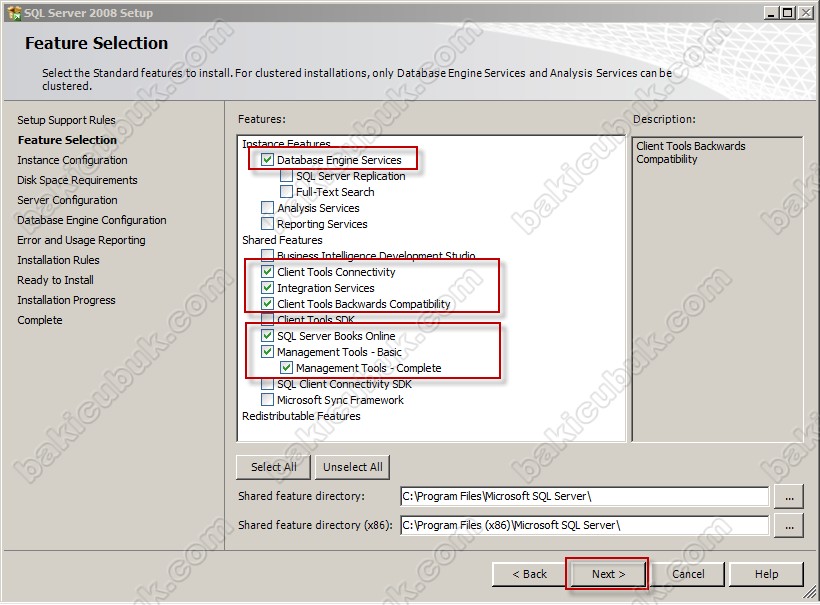Screen dimensions: 820x605
Task: Browse for shared feature directory
Action: click(789, 497)
